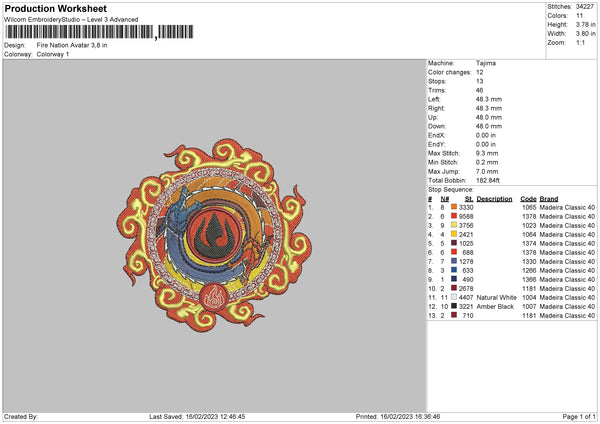Click stitch count 3756

click(x=466, y=225)
